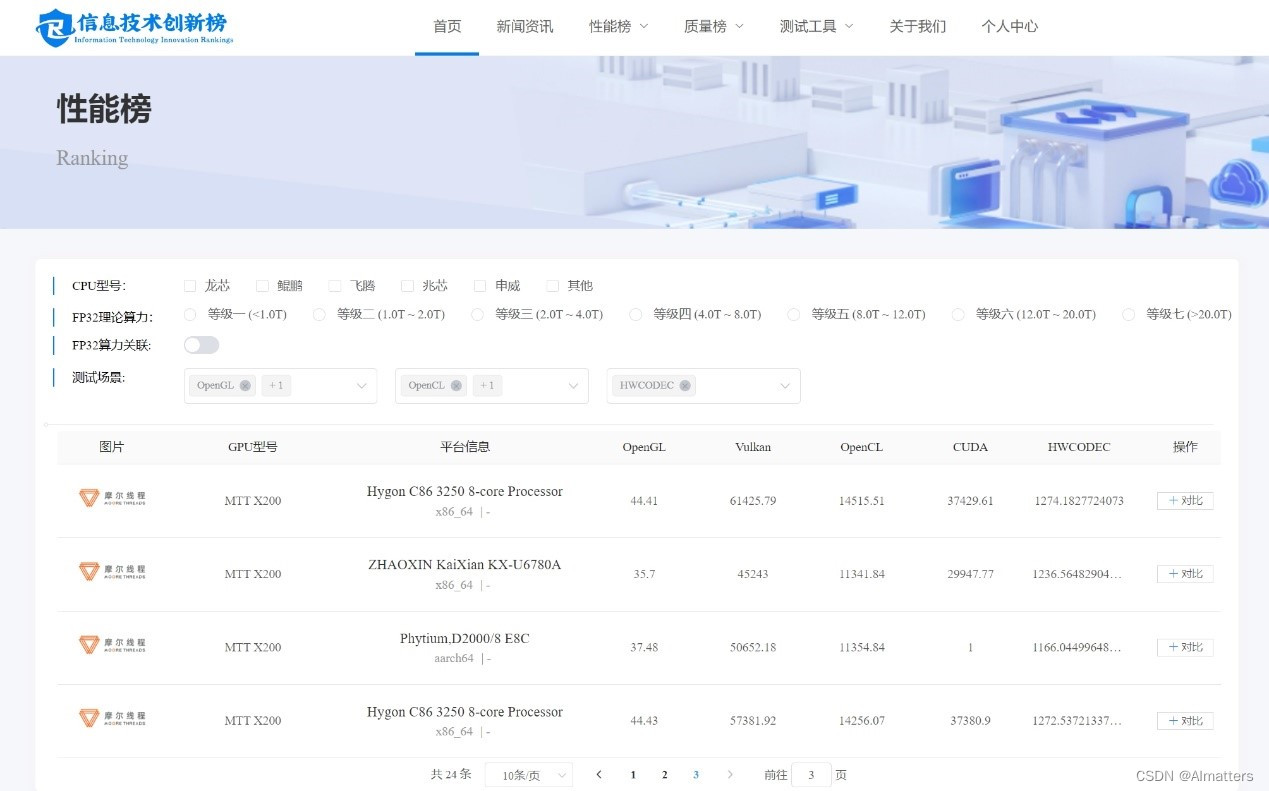Click the OpenCL value 11354.84

861,647
